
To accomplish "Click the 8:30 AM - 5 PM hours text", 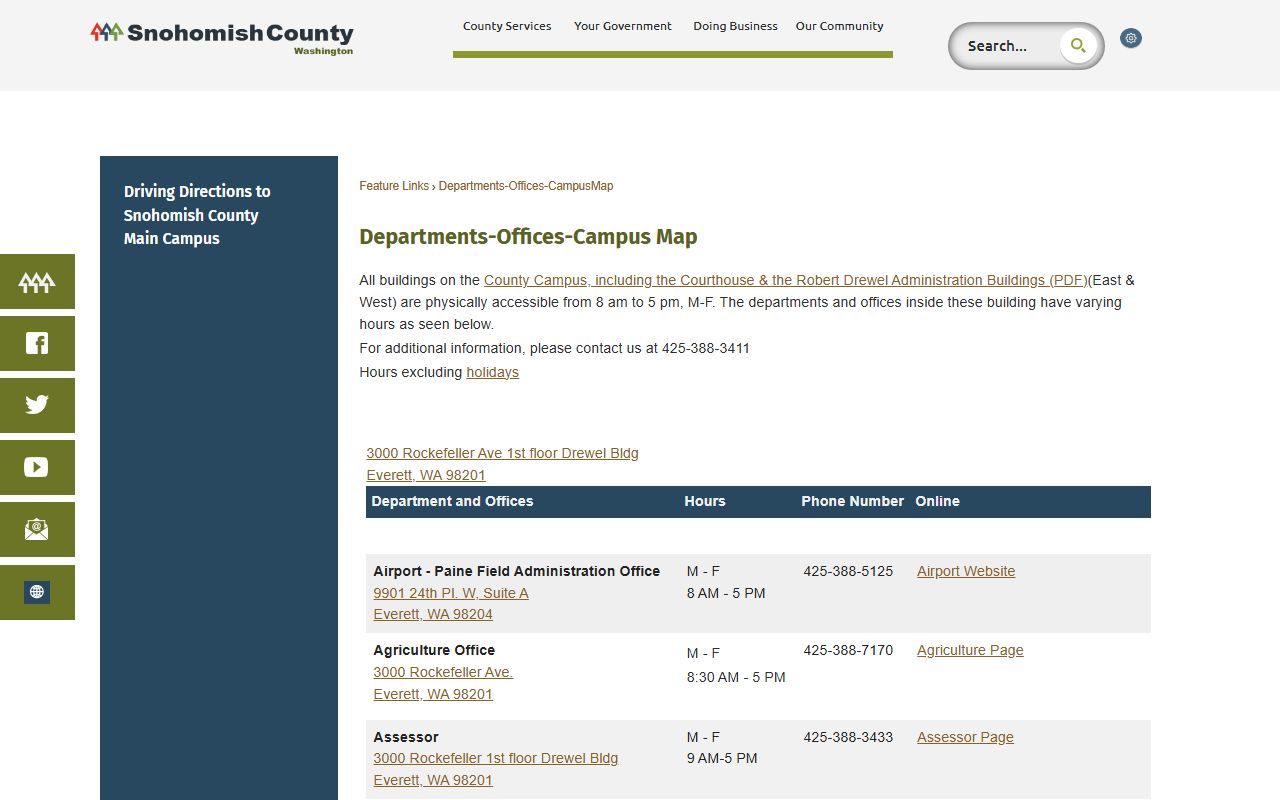I will pos(736,677).
